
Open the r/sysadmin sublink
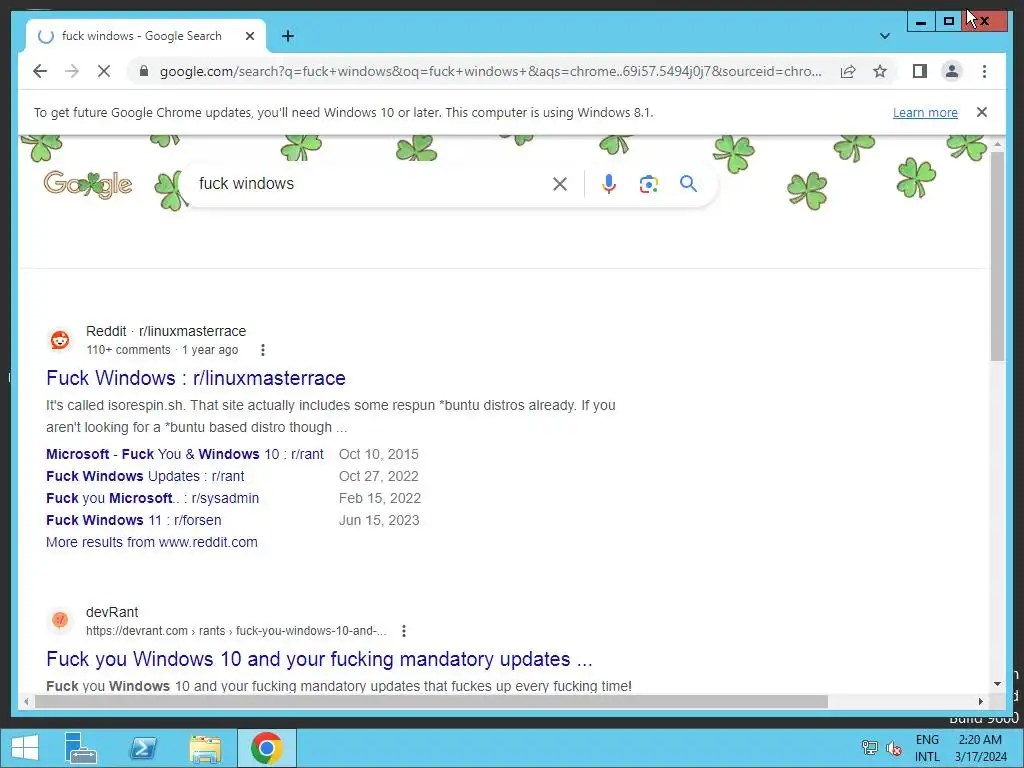(152, 498)
